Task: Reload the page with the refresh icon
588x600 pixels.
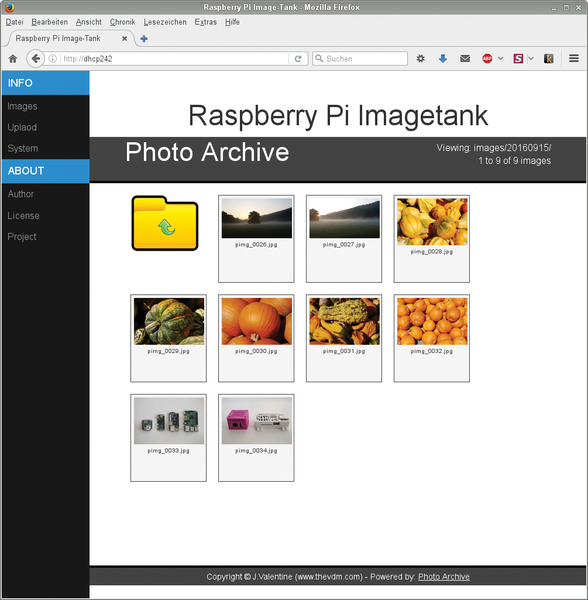Action: pos(298,59)
